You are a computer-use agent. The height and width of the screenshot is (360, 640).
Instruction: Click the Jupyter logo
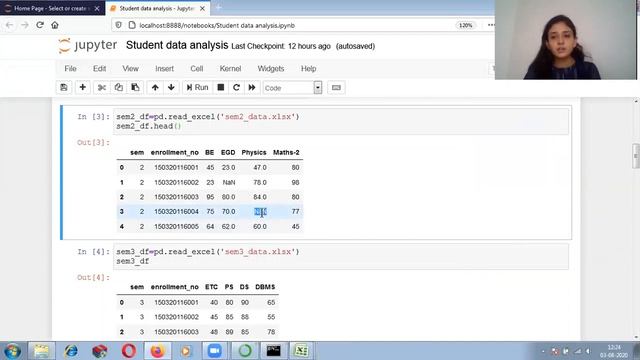pyautogui.click(x=88, y=45)
